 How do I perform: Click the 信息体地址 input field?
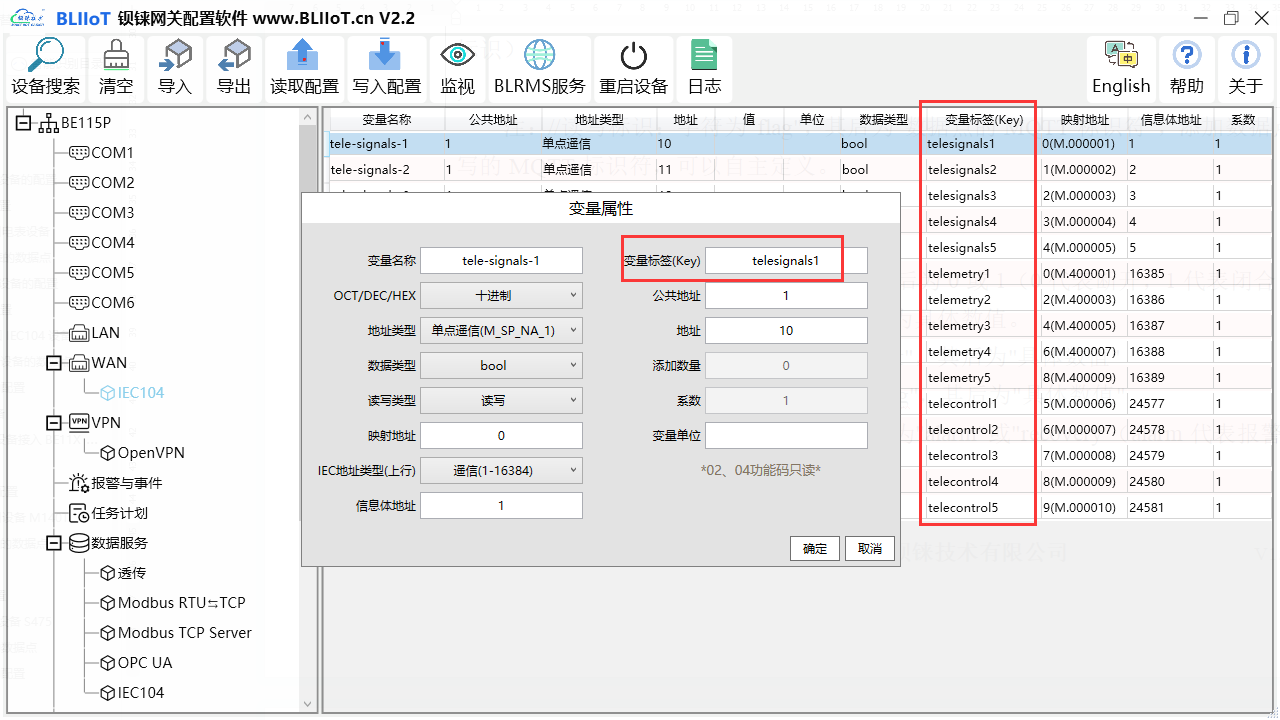click(x=501, y=506)
